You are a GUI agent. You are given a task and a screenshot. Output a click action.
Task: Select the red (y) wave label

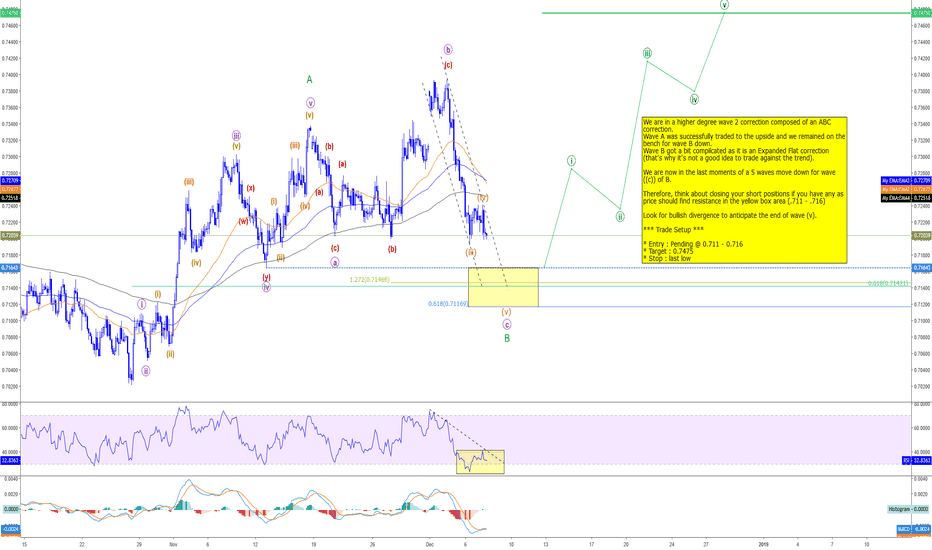click(266, 277)
